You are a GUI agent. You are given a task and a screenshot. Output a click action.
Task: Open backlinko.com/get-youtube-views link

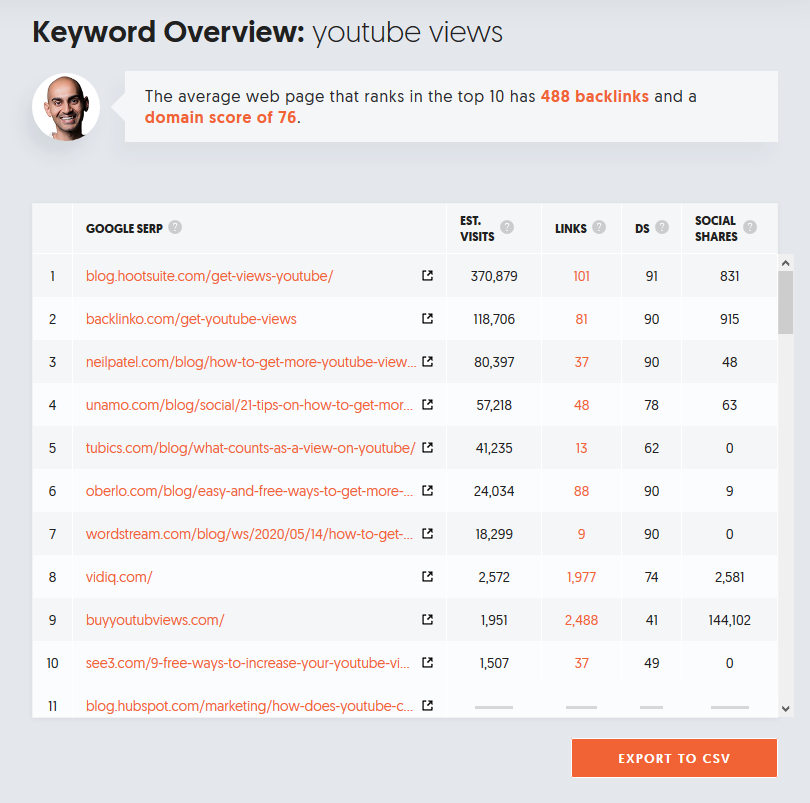pyautogui.click(x=191, y=319)
